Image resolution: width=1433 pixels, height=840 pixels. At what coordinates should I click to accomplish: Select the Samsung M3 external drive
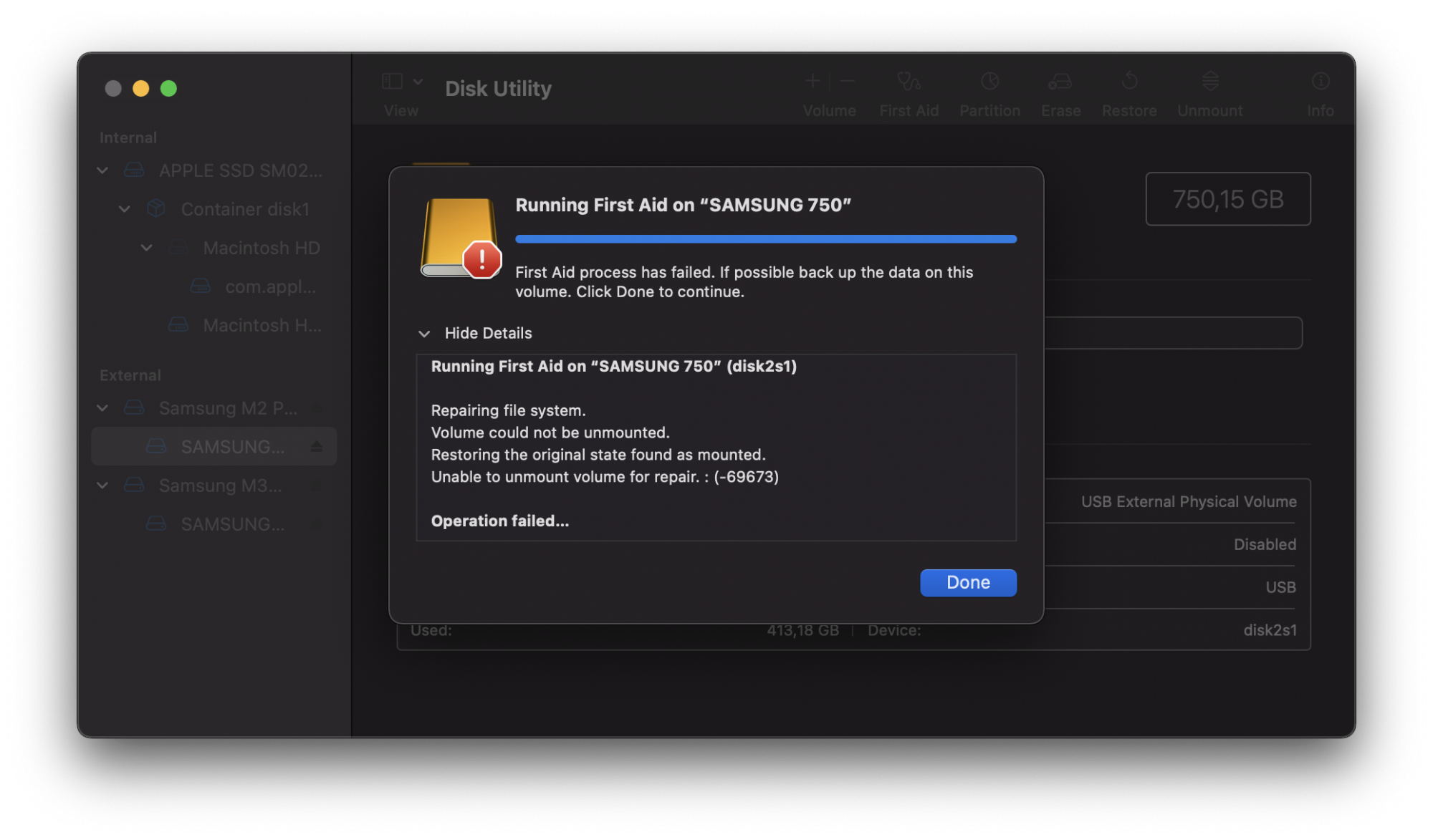[x=219, y=486]
